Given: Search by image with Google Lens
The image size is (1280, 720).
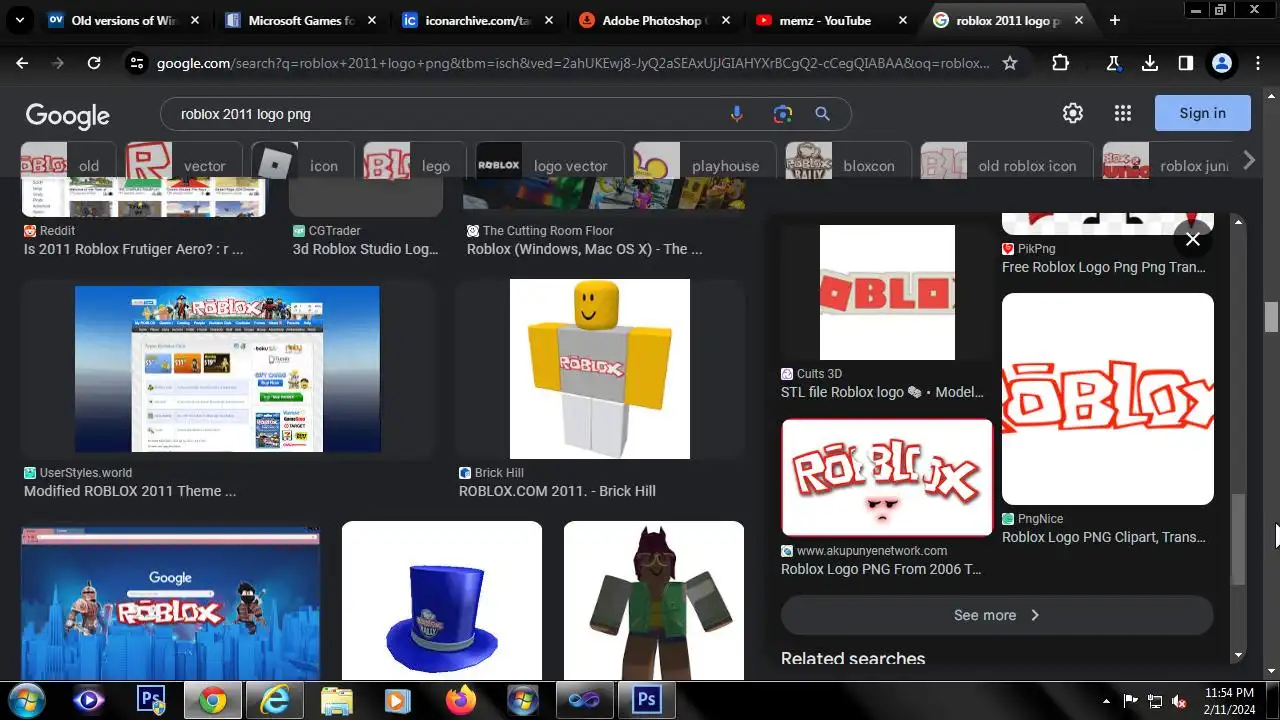Looking at the screenshot, I should point(782,114).
